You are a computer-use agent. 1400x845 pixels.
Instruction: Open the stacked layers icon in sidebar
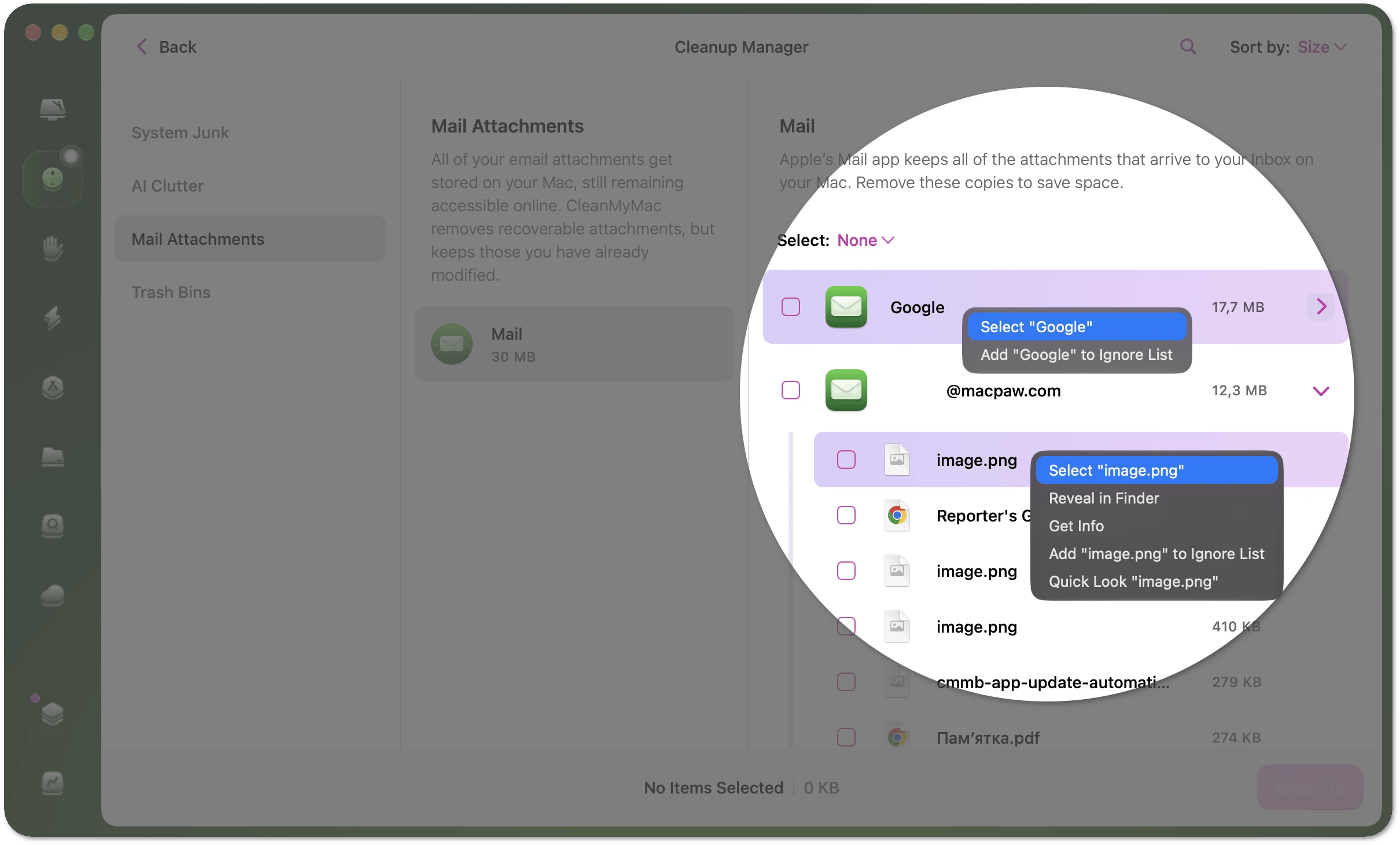(53, 713)
